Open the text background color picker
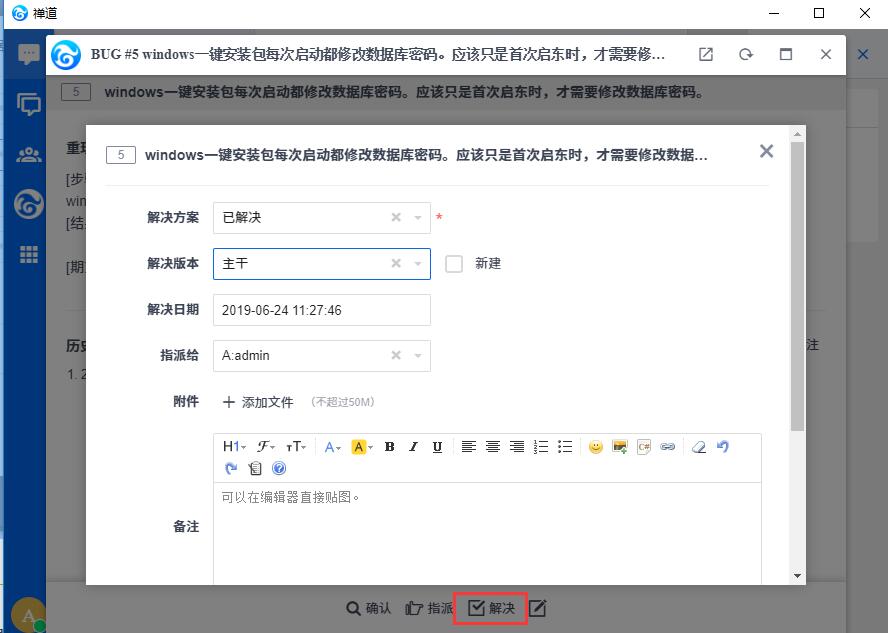Image resolution: width=888 pixels, height=633 pixels. [x=361, y=447]
